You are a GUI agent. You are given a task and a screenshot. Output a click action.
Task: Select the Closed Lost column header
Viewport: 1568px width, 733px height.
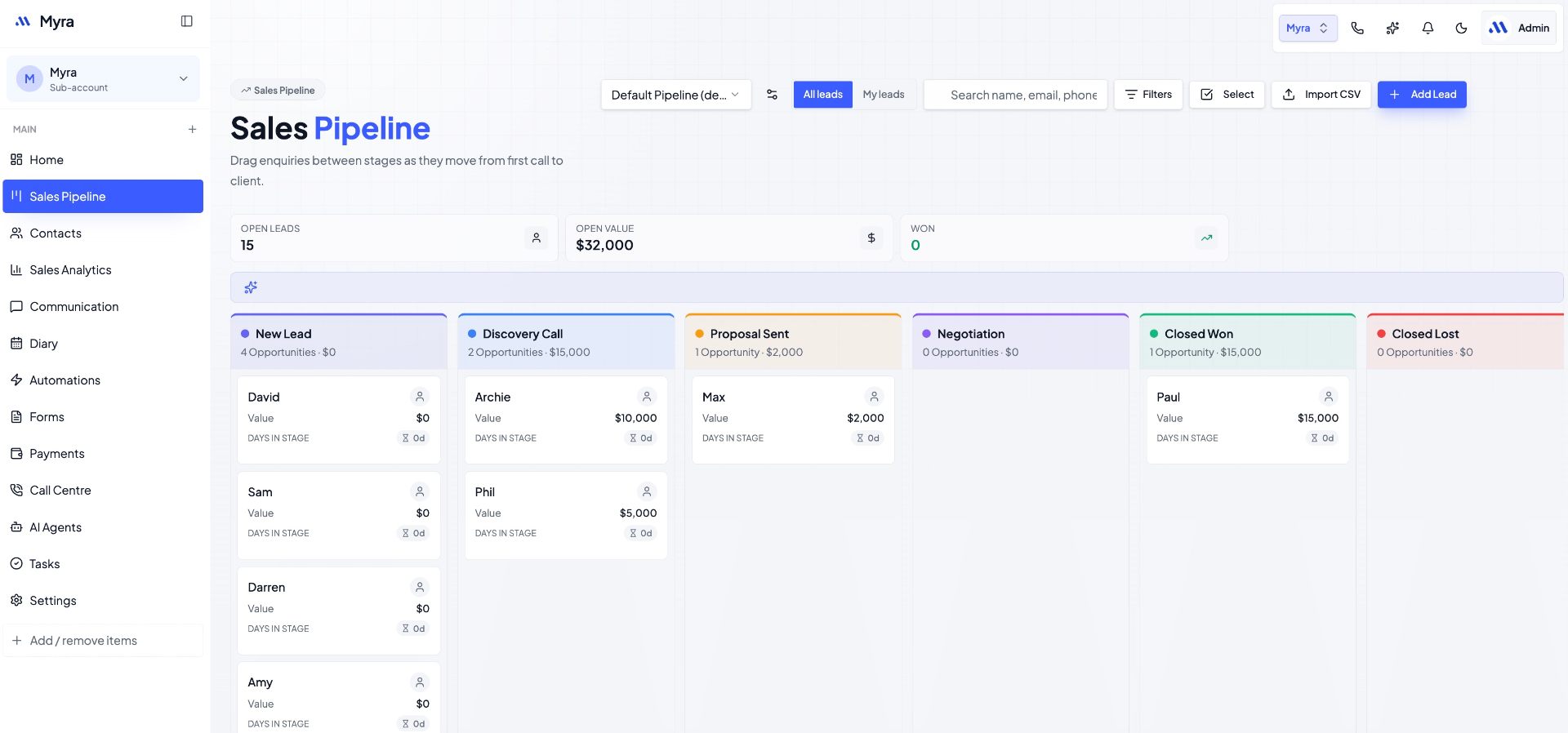coord(1465,342)
